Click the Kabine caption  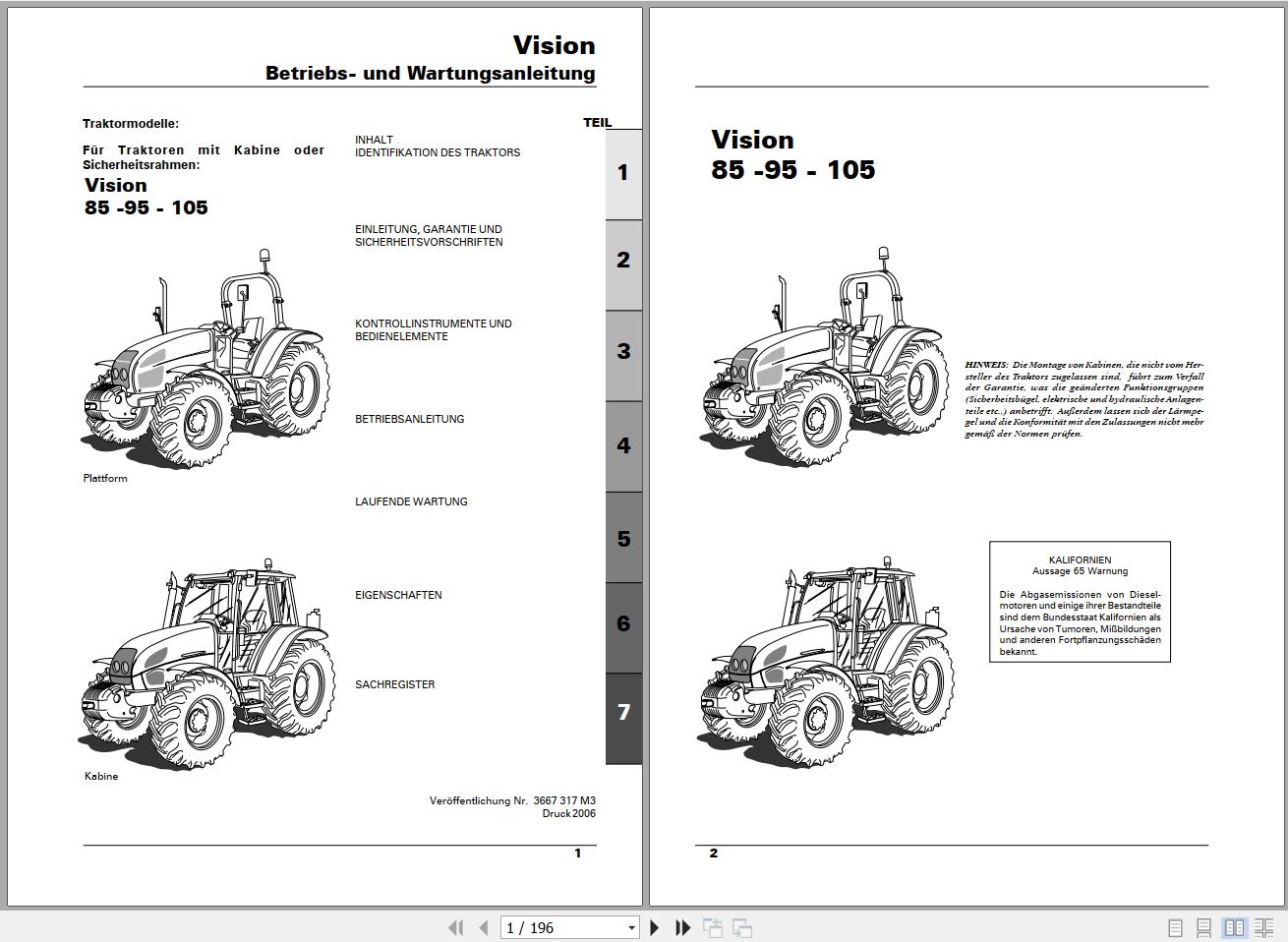[x=101, y=776]
